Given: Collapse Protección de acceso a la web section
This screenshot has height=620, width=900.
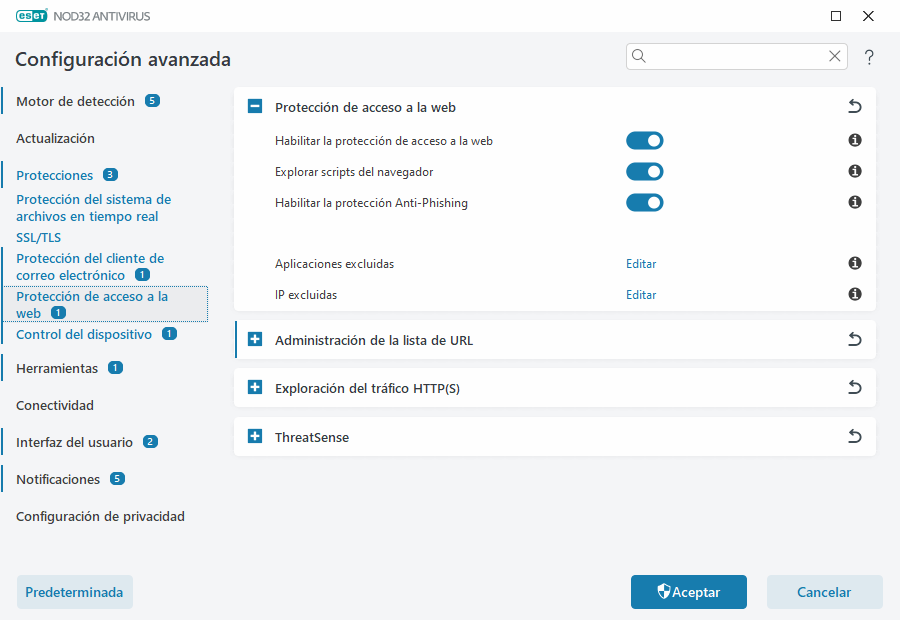Looking at the screenshot, I should (254, 105).
